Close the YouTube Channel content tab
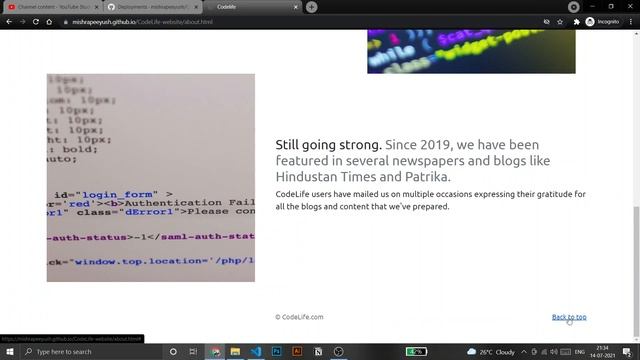This screenshot has height=360, width=640. pyautogui.click(x=97, y=7)
